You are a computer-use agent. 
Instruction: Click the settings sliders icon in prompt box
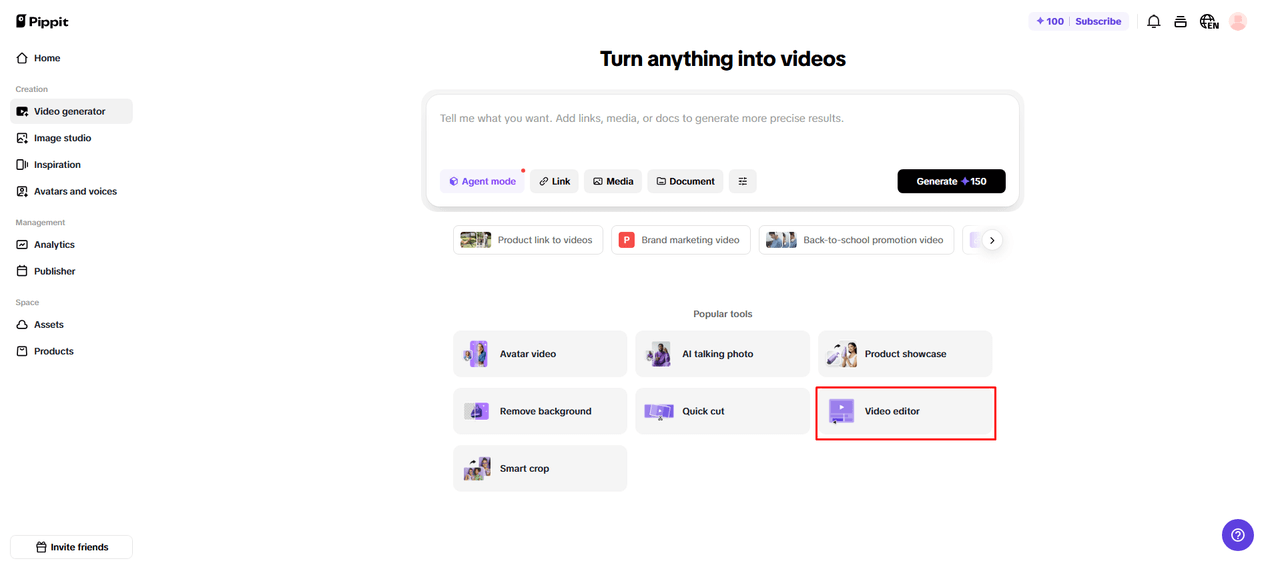pos(743,181)
